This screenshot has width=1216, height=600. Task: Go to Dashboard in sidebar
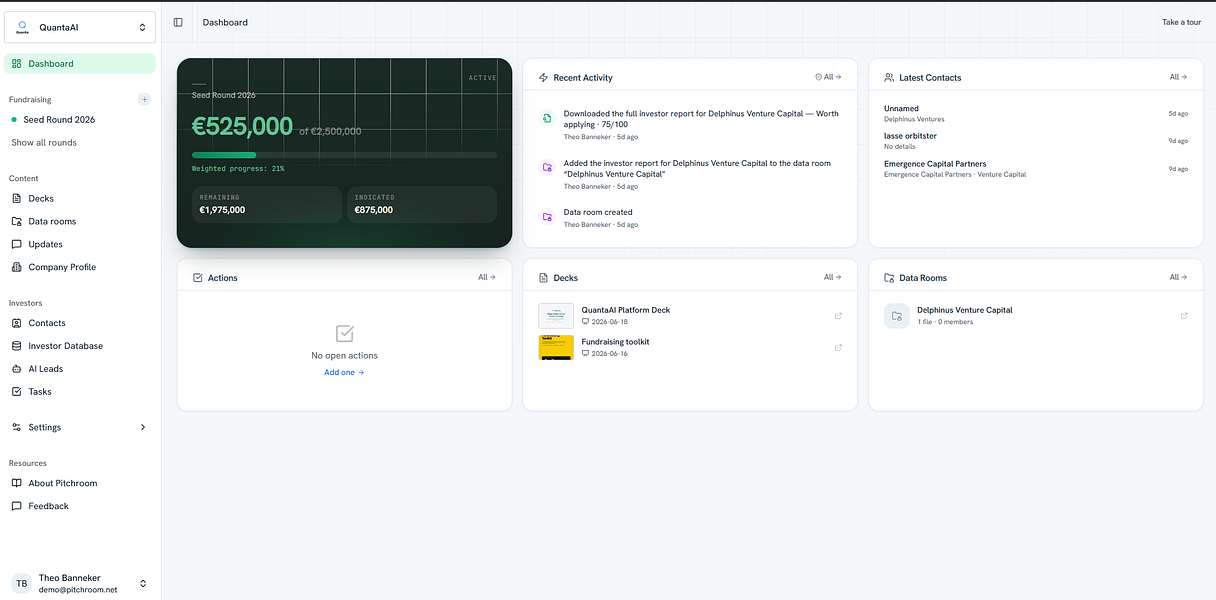(x=80, y=64)
